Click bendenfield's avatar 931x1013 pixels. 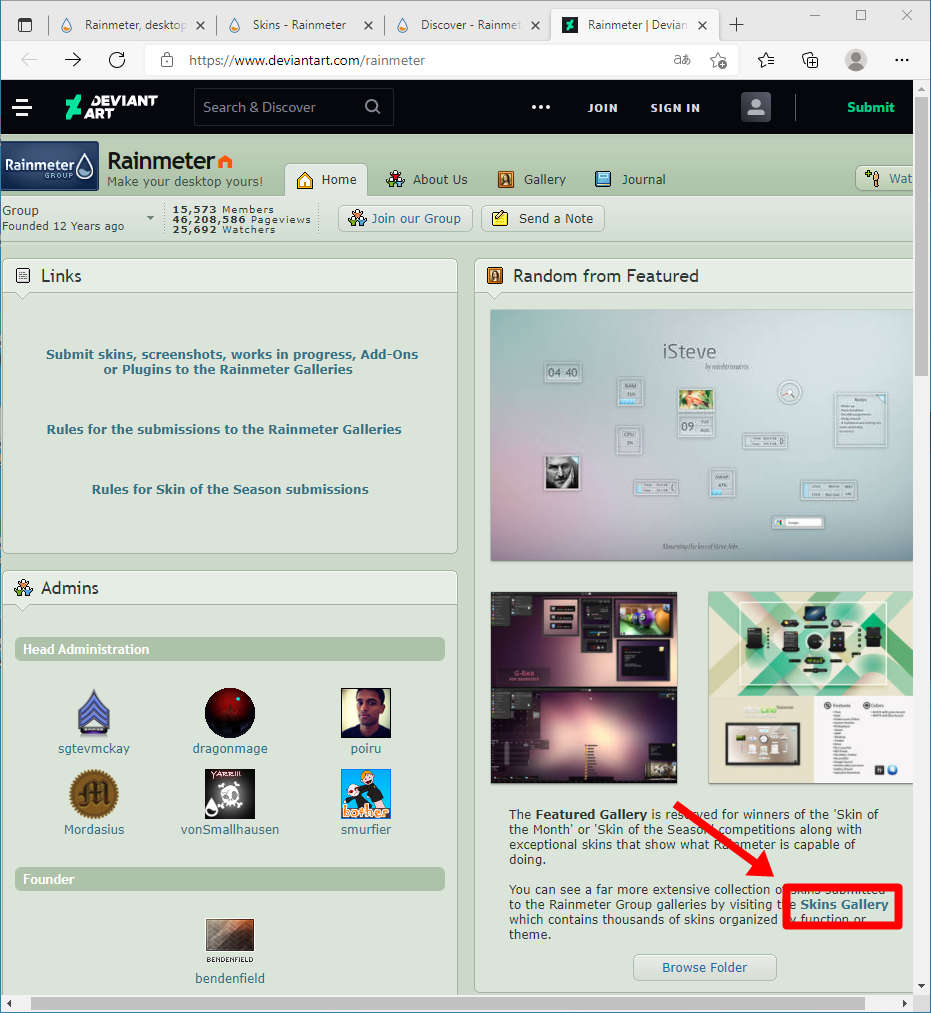pos(230,941)
